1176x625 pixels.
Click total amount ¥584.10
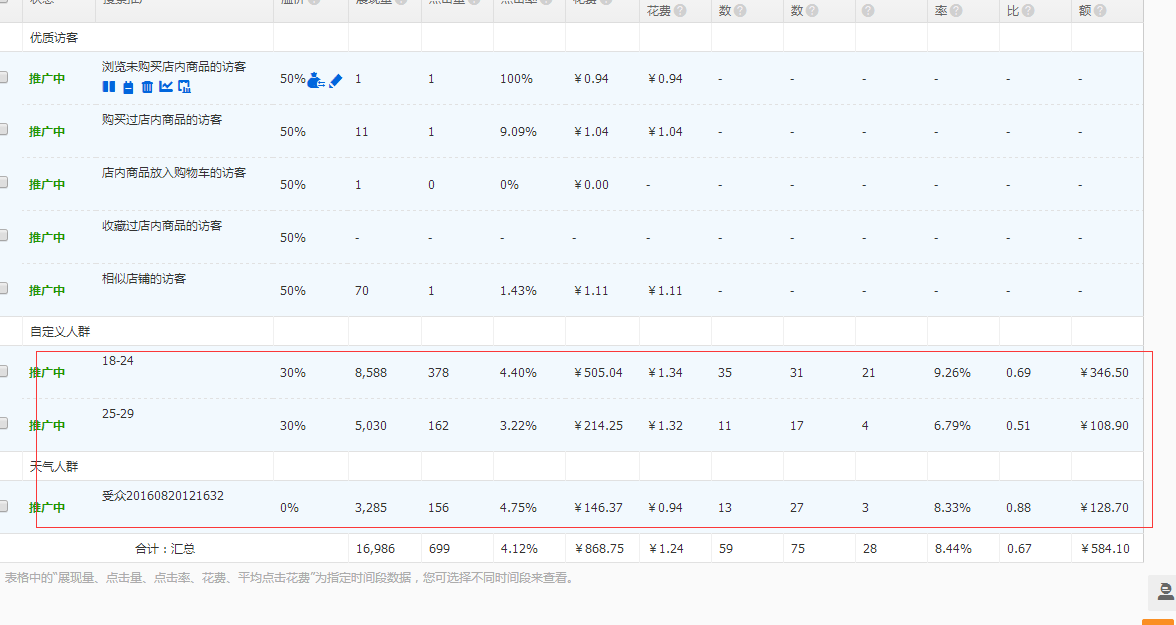click(1105, 548)
